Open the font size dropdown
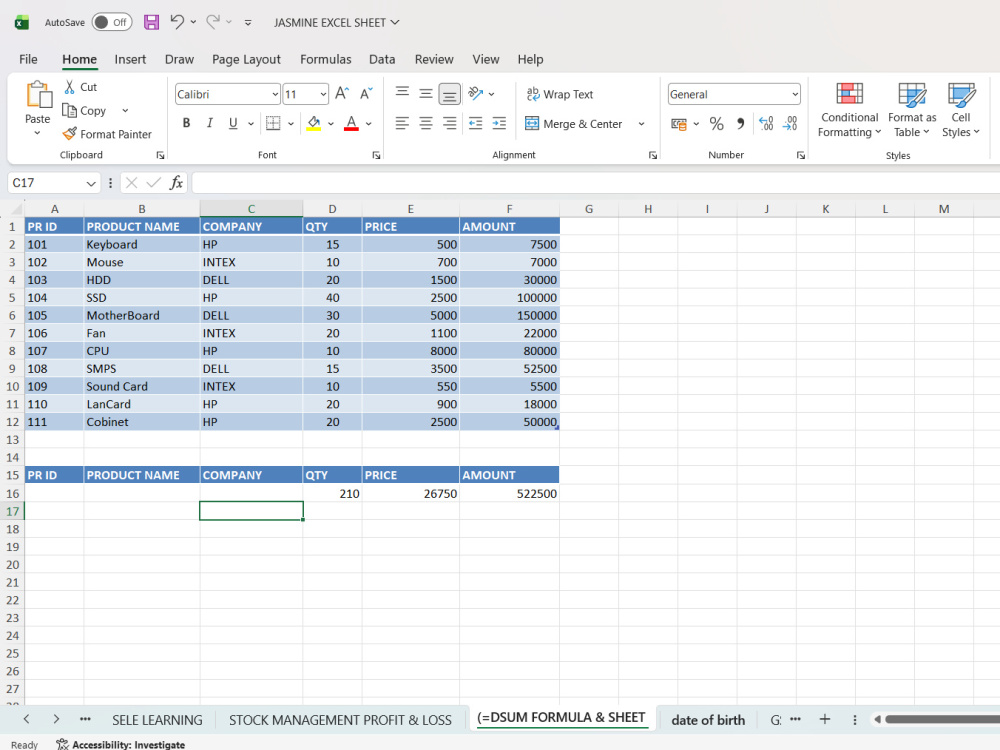Image resolution: width=1000 pixels, height=750 pixels. coord(323,94)
